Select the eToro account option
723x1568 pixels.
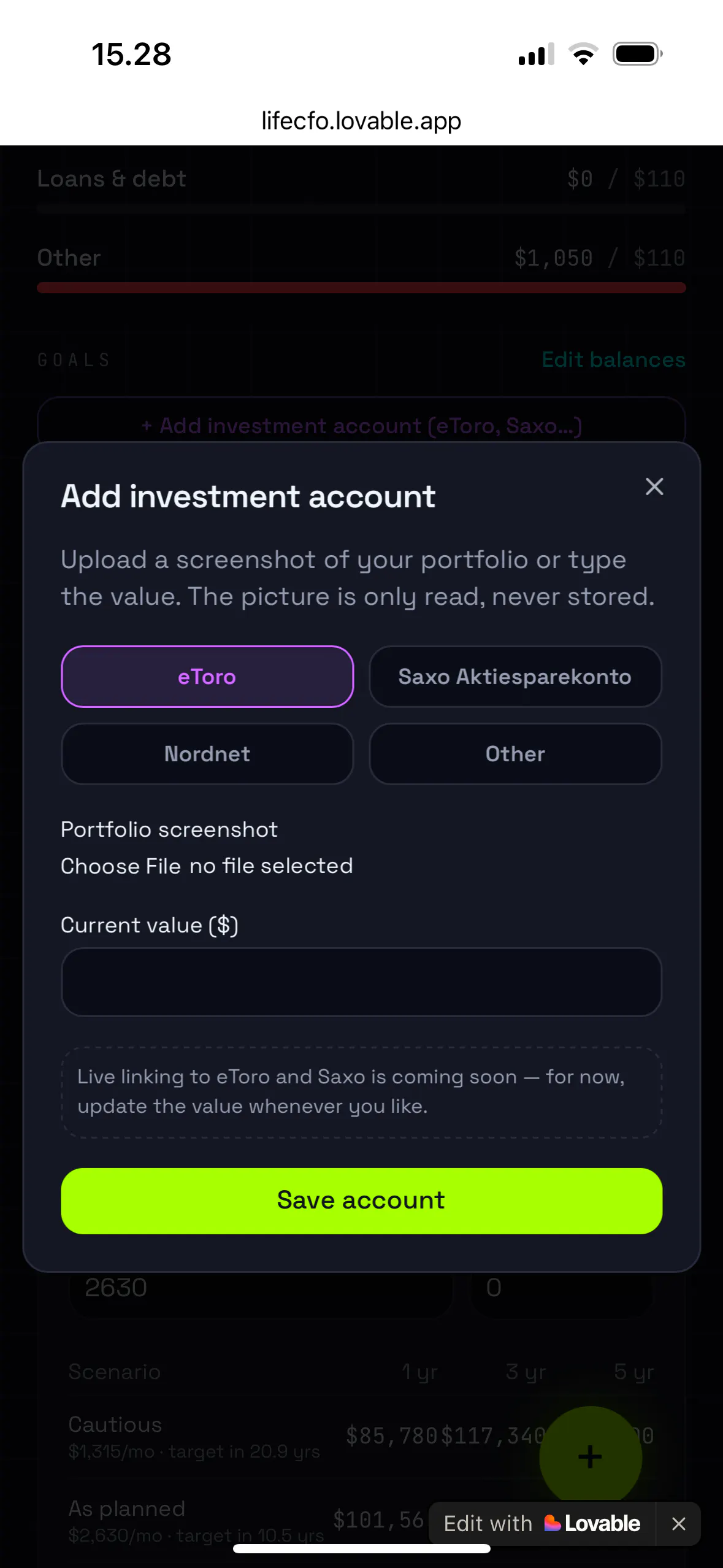coord(207,677)
